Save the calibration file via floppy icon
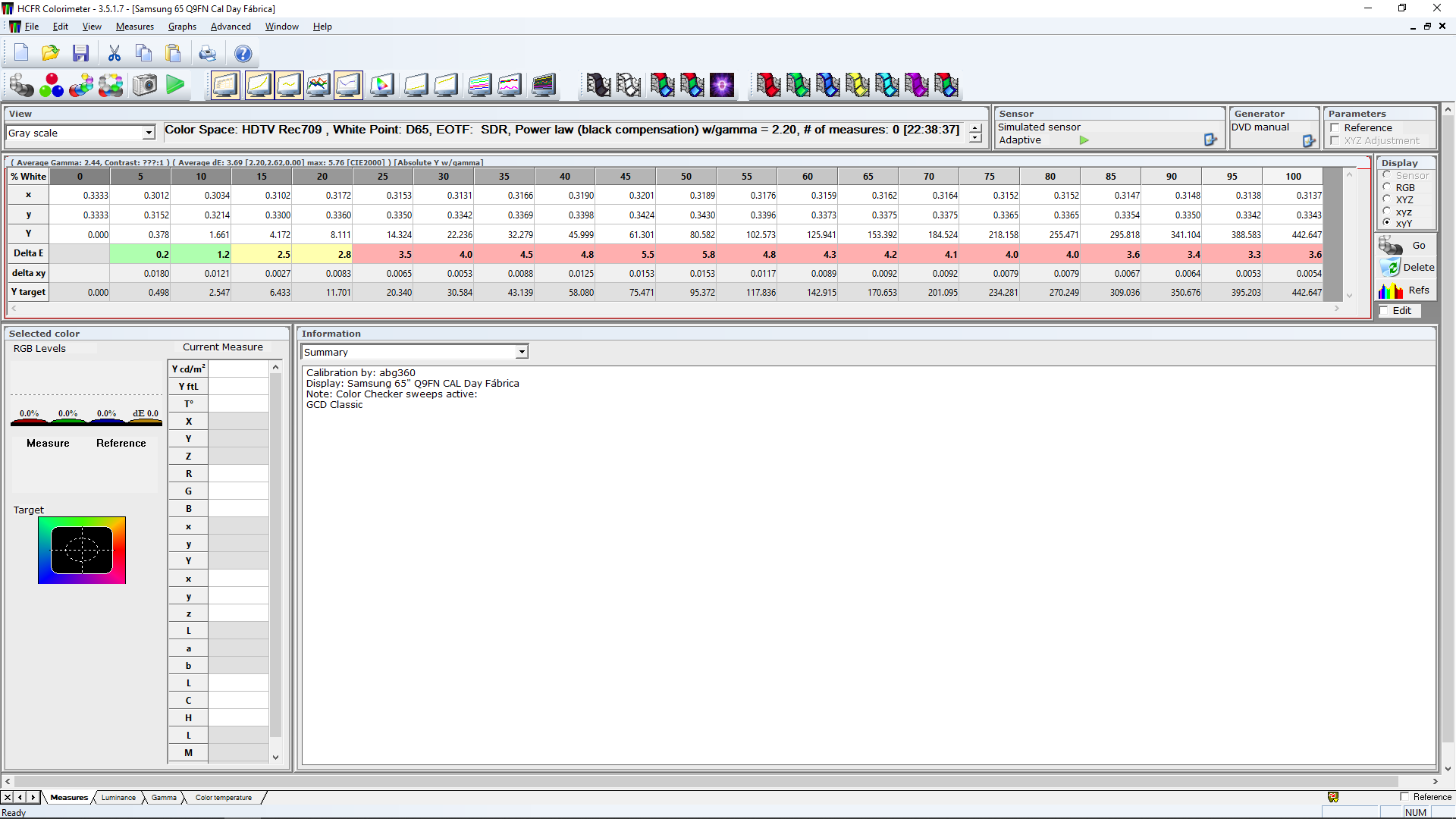The image size is (1456, 819). click(80, 53)
